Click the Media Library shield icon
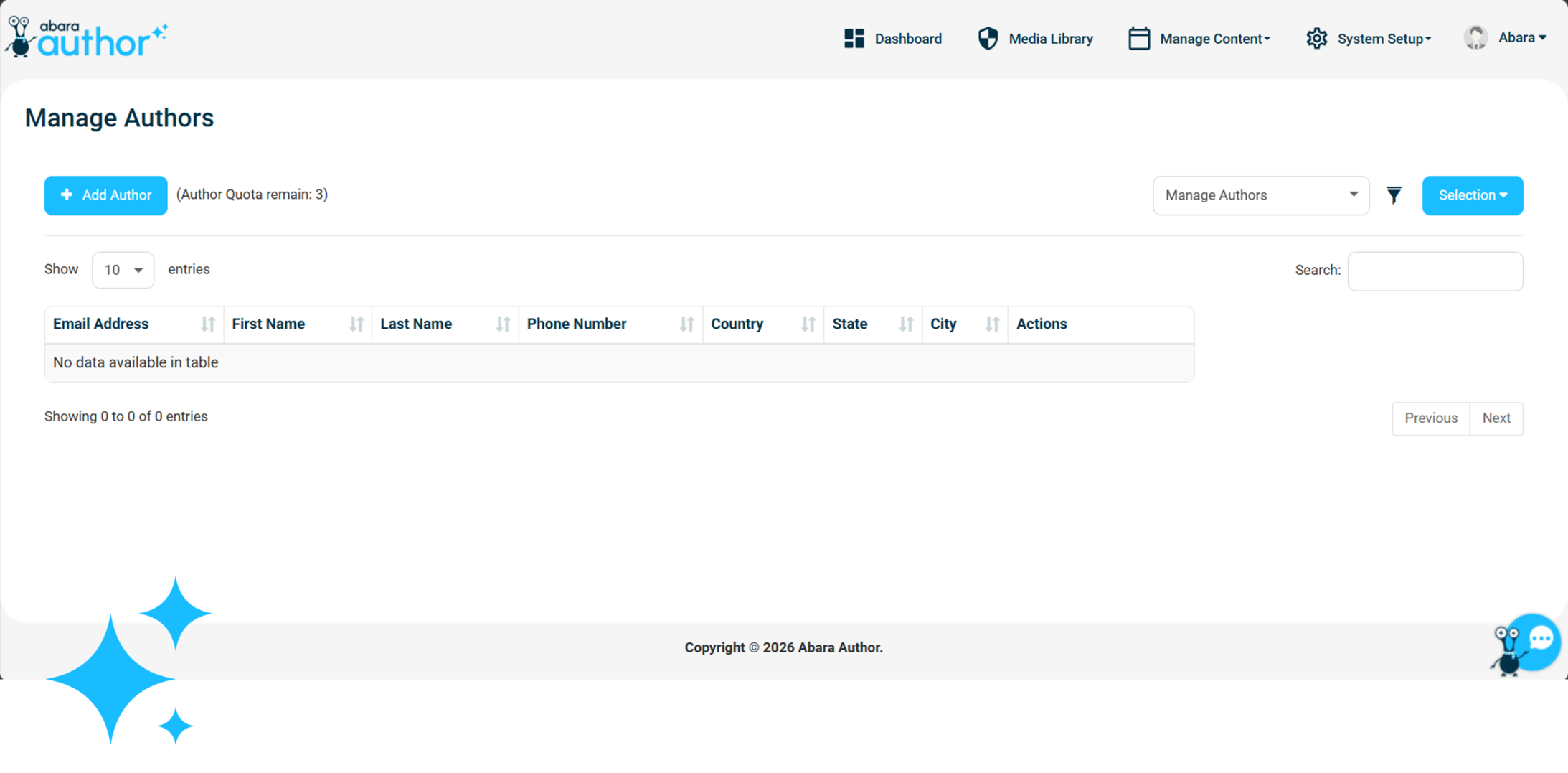 tap(988, 39)
